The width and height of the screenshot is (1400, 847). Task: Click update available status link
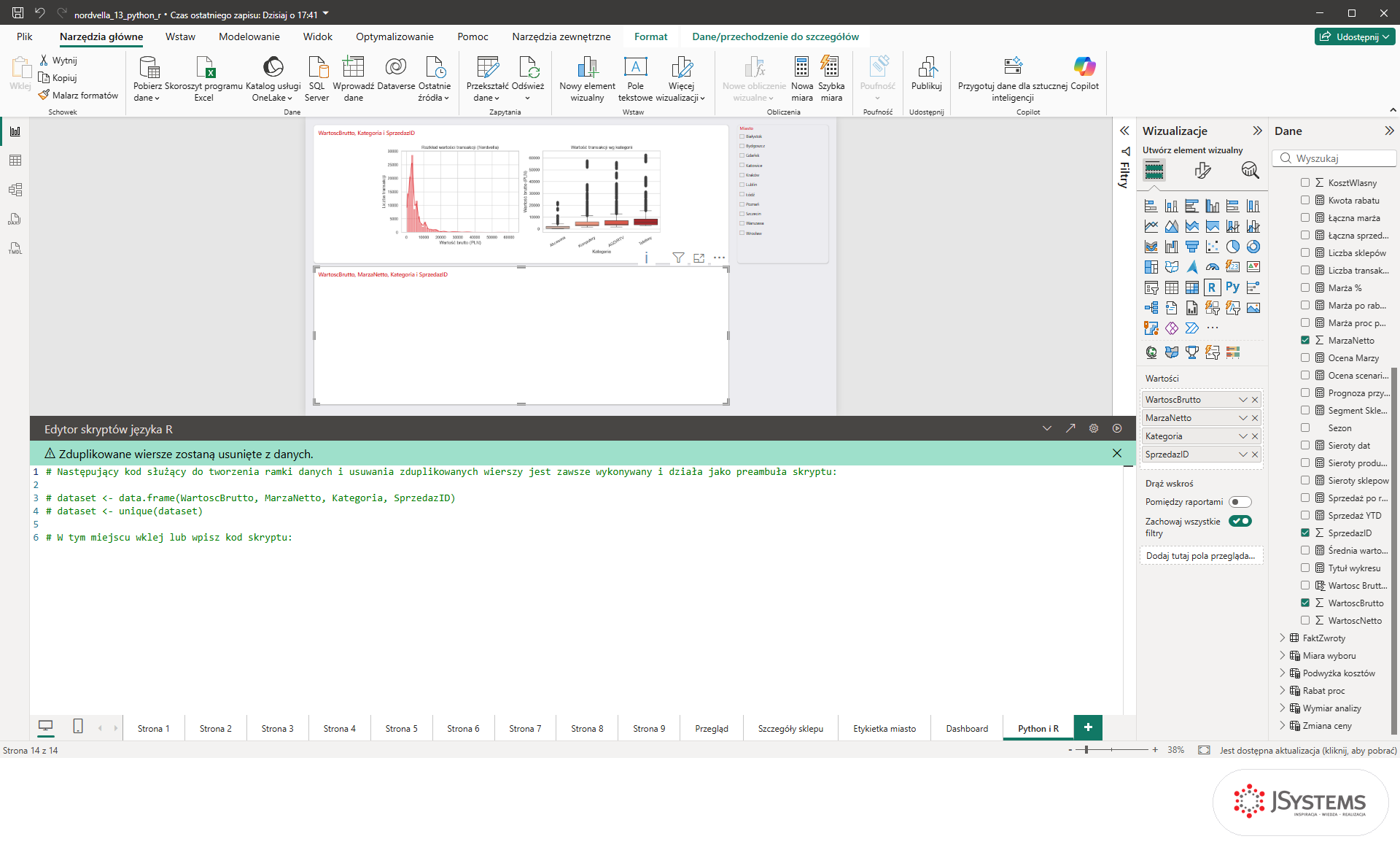[x=1308, y=751]
